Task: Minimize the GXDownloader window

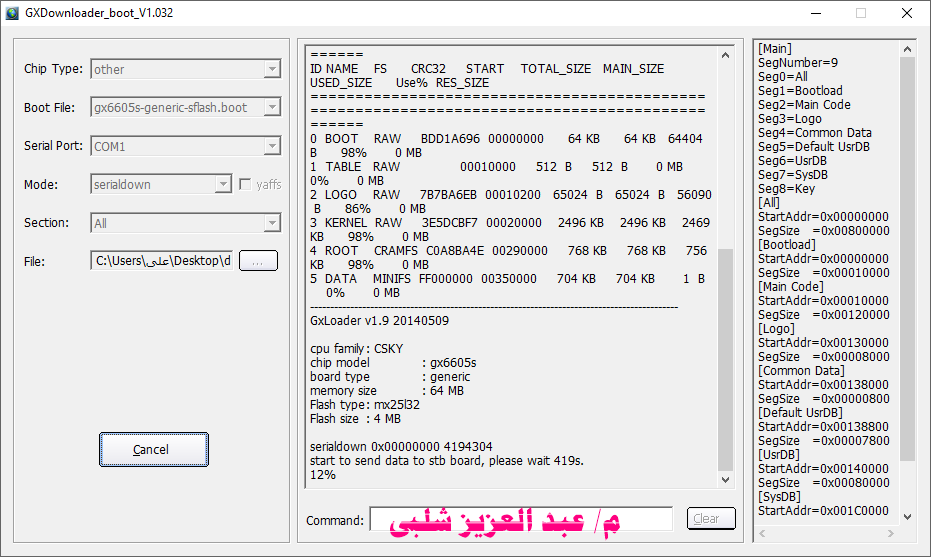Action: tap(816, 13)
